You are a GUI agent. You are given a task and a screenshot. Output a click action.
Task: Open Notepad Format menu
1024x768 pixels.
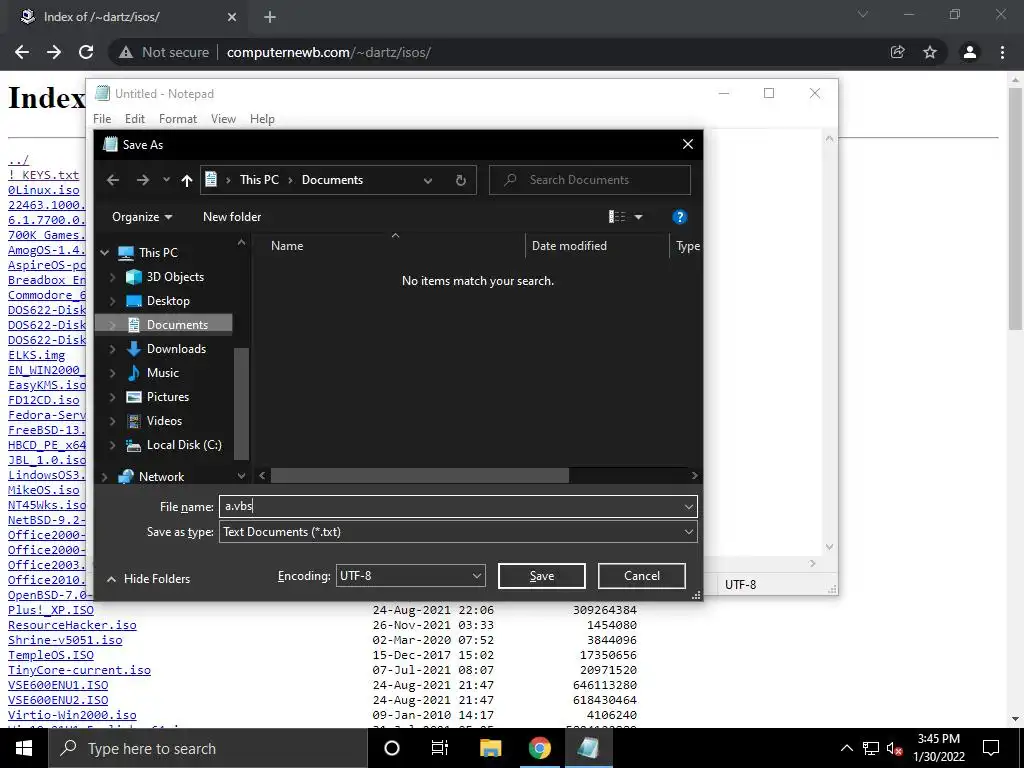[178, 119]
